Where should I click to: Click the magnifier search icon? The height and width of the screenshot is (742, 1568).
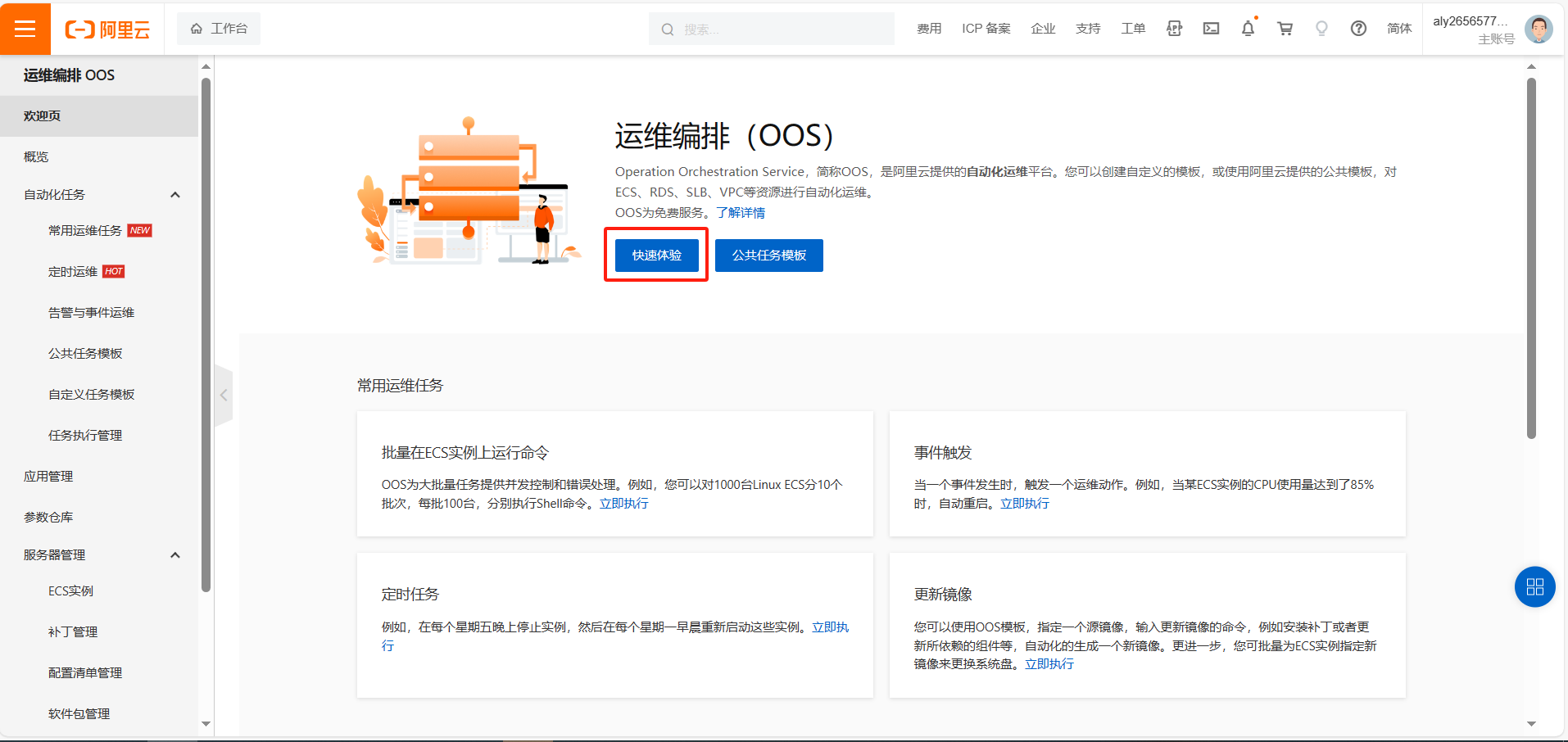click(x=668, y=29)
